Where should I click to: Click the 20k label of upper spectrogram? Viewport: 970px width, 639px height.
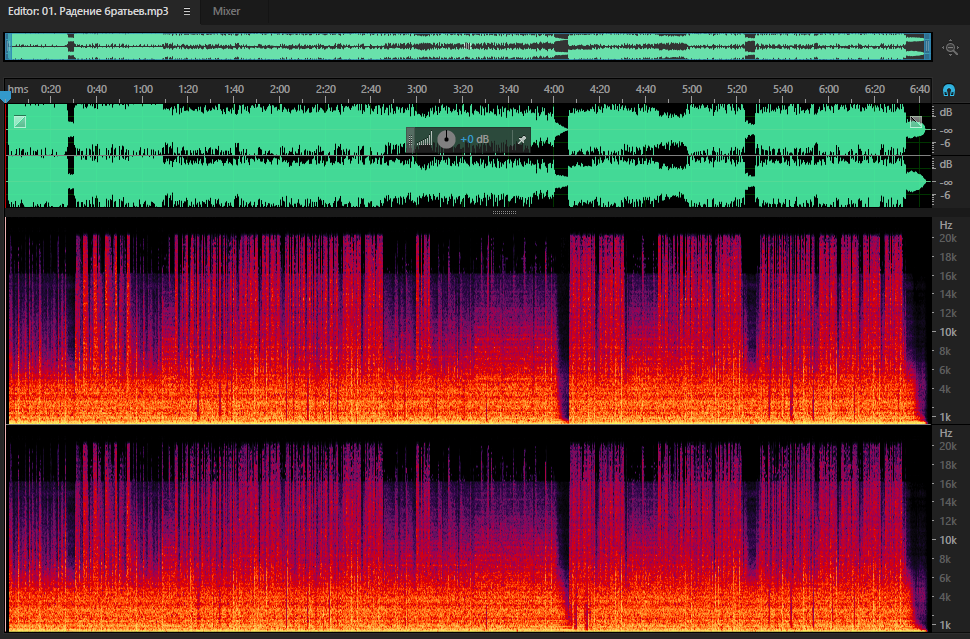(948, 238)
